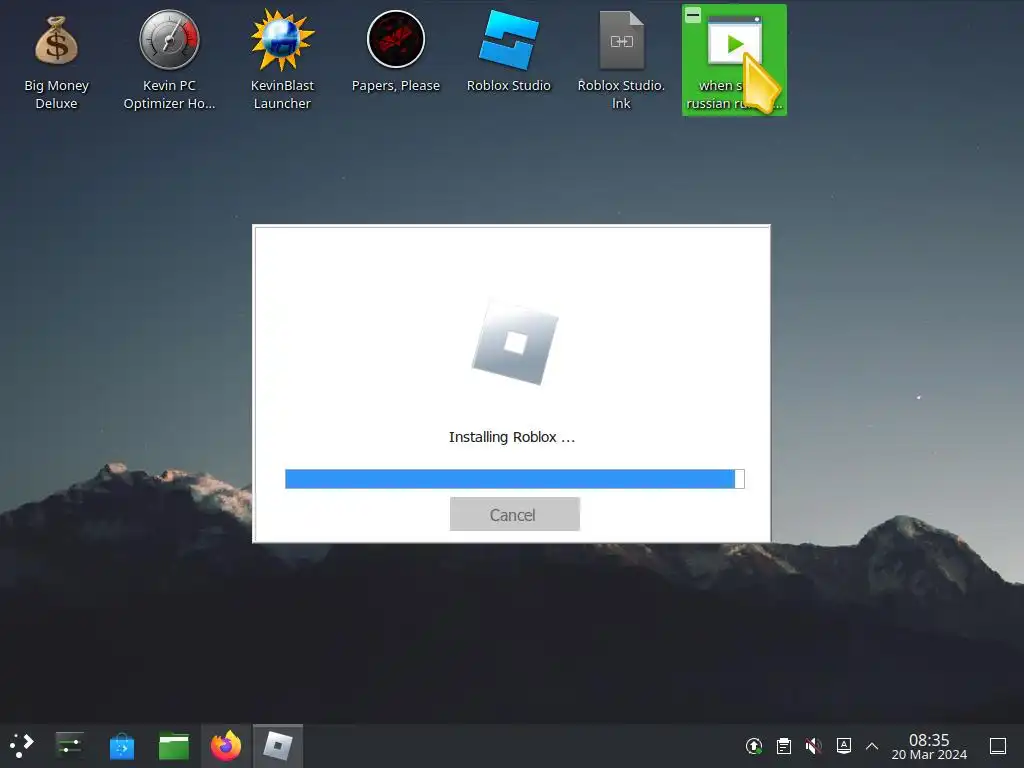Launch the KevinBlast Launcher desktop icon
The width and height of the screenshot is (1024, 768).
click(x=282, y=60)
